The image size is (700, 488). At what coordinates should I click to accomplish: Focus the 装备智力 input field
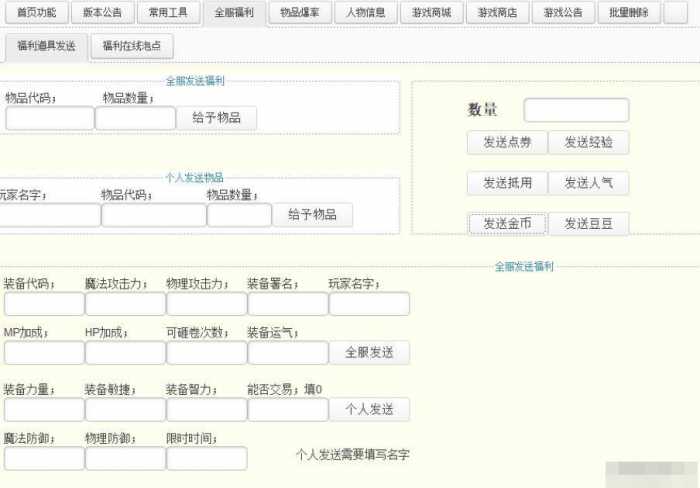tap(207, 409)
